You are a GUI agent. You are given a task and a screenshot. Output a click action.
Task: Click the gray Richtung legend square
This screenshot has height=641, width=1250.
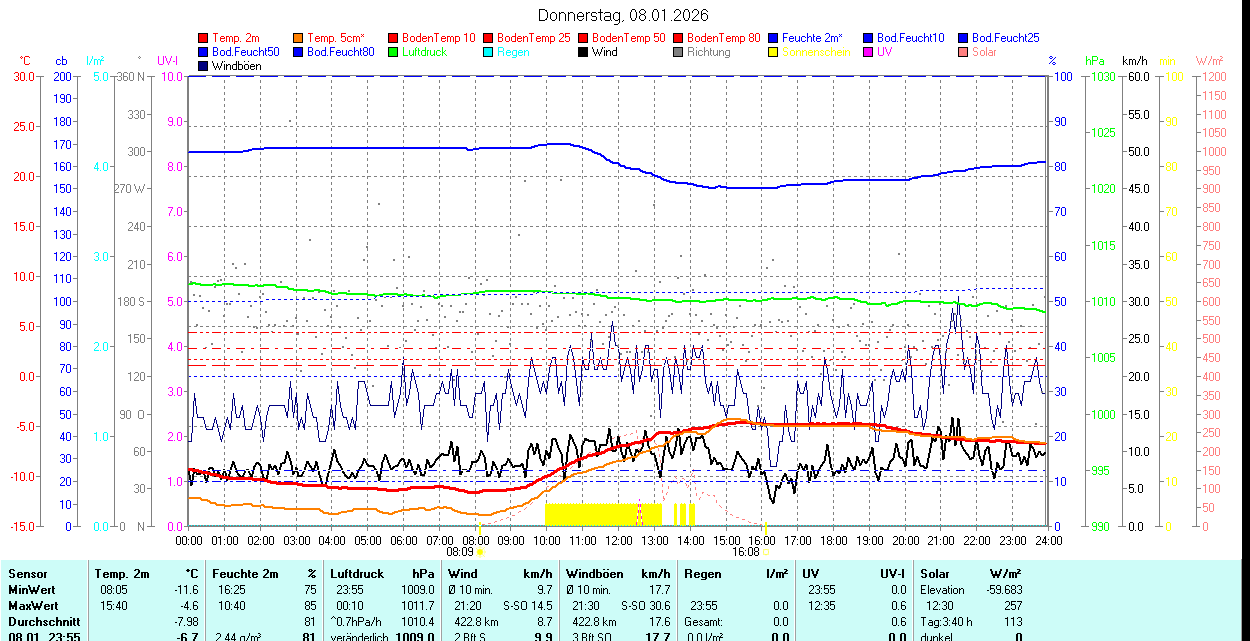point(678,52)
